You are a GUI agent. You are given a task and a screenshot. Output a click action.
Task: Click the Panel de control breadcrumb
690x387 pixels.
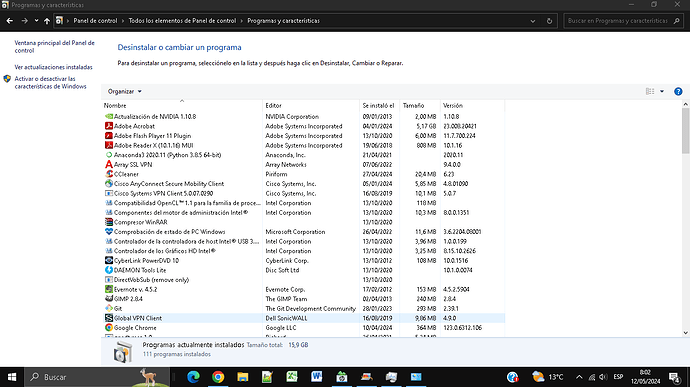coord(95,21)
